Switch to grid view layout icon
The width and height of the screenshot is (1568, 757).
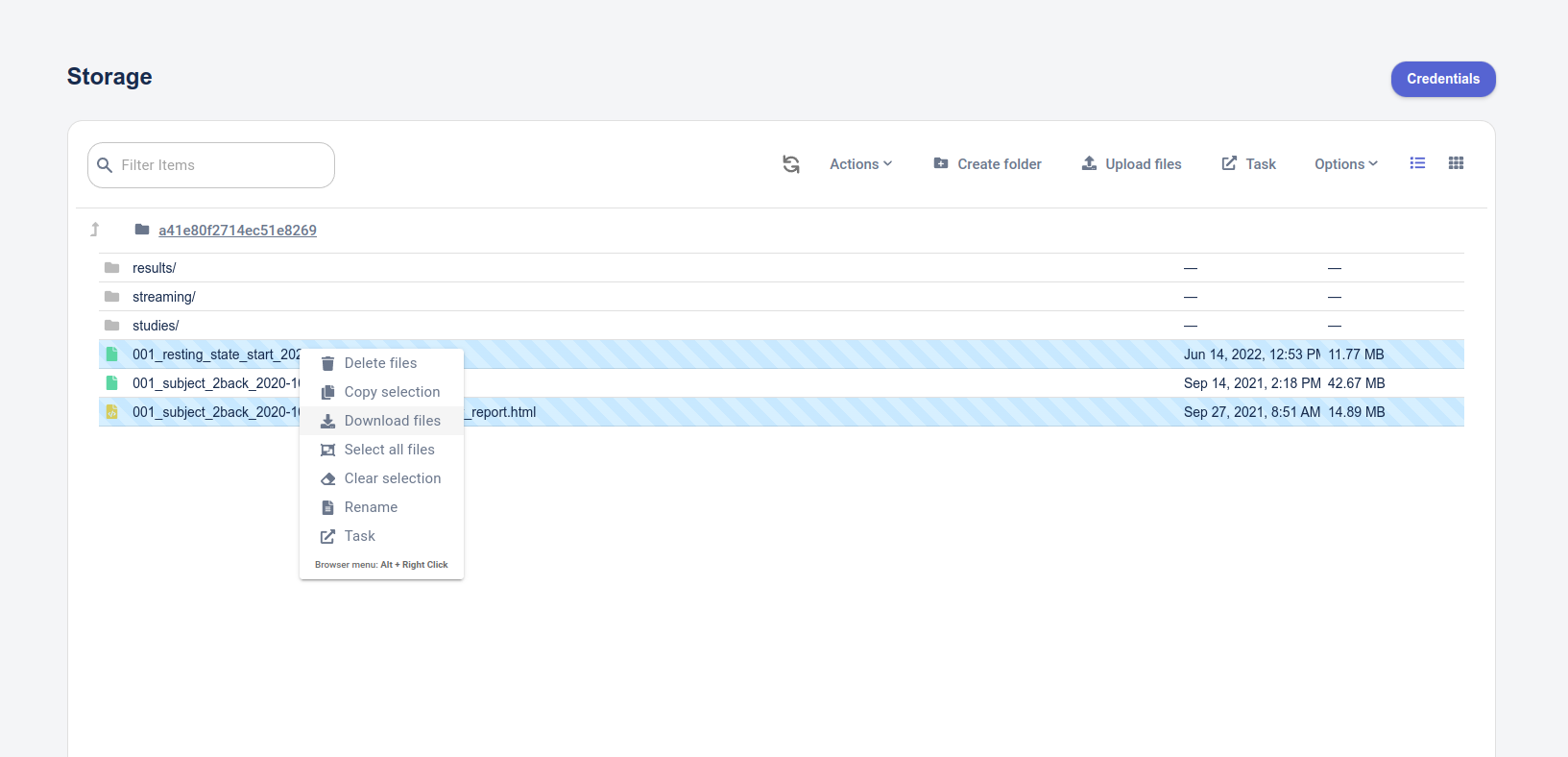1456,163
